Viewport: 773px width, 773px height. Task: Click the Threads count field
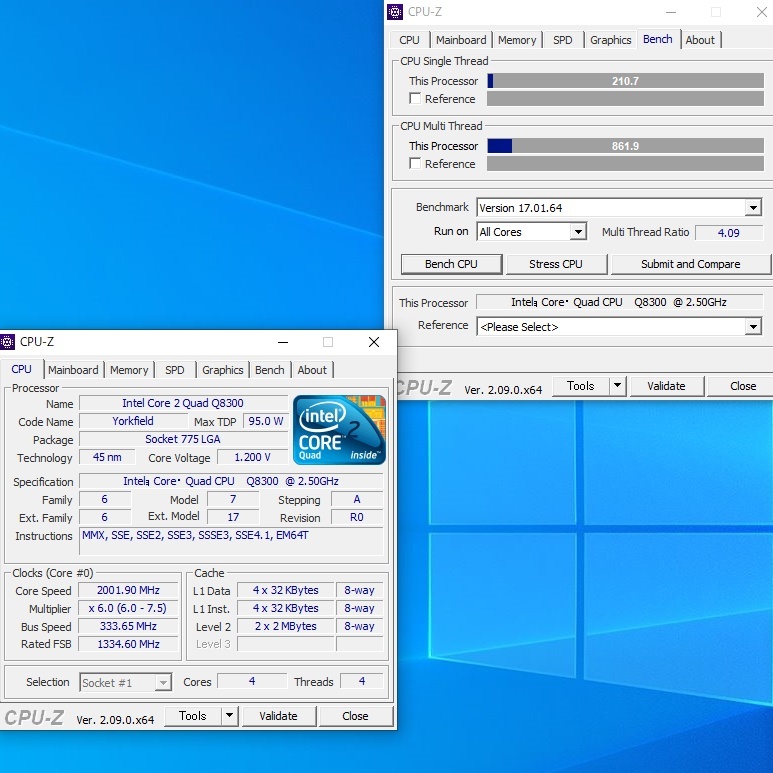click(x=362, y=681)
